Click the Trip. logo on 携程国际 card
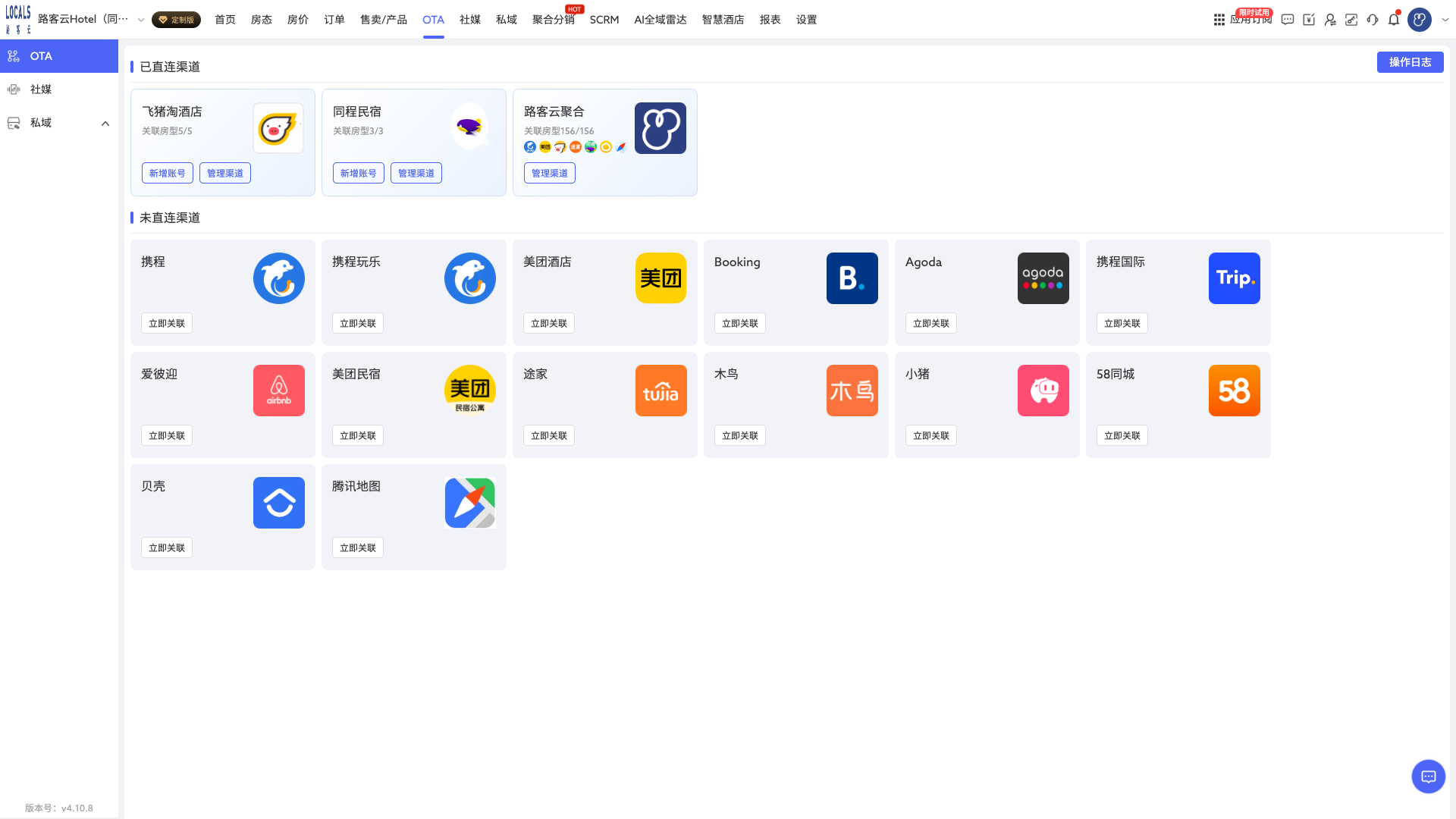 click(1235, 278)
